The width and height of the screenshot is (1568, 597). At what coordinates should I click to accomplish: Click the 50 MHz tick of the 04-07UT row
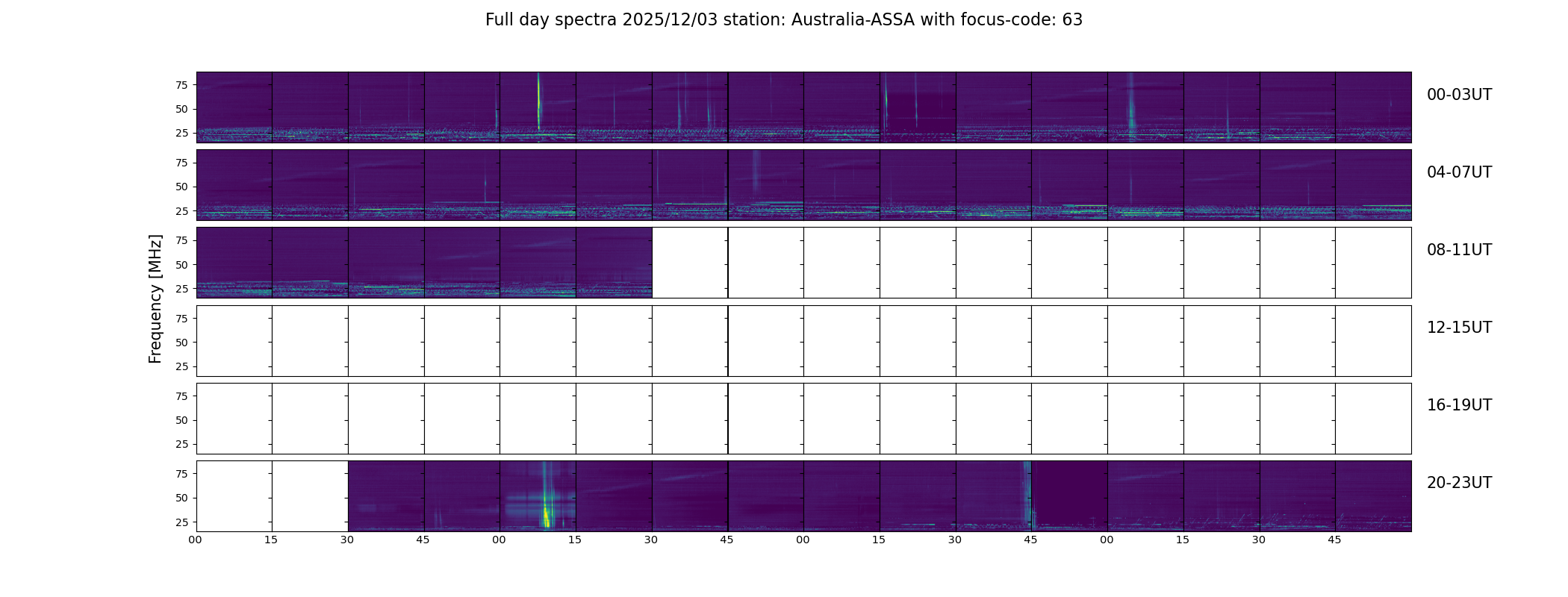pyautogui.click(x=181, y=187)
